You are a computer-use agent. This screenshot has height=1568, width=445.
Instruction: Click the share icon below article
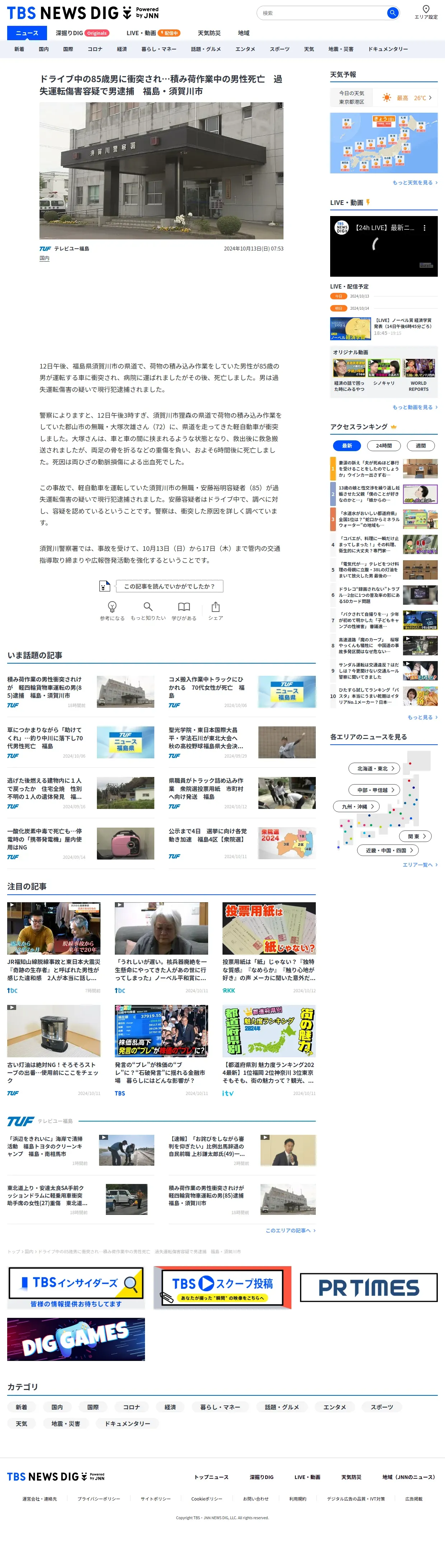[215, 606]
